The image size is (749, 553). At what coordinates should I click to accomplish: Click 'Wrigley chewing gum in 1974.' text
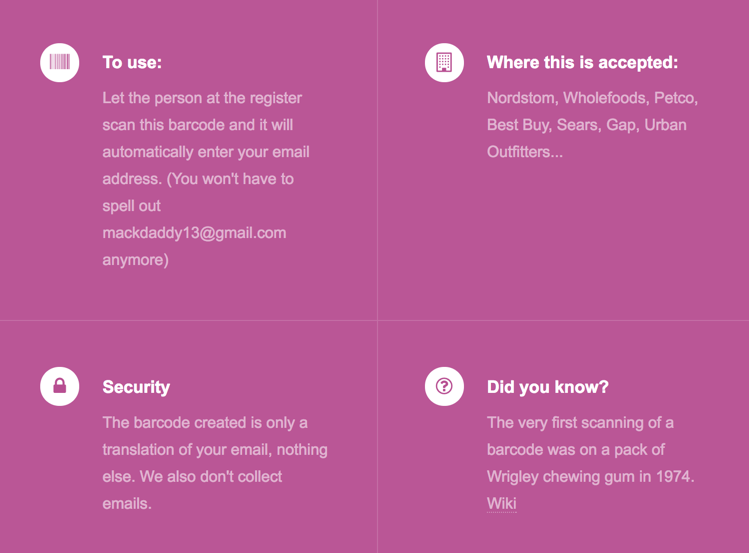[590, 477]
